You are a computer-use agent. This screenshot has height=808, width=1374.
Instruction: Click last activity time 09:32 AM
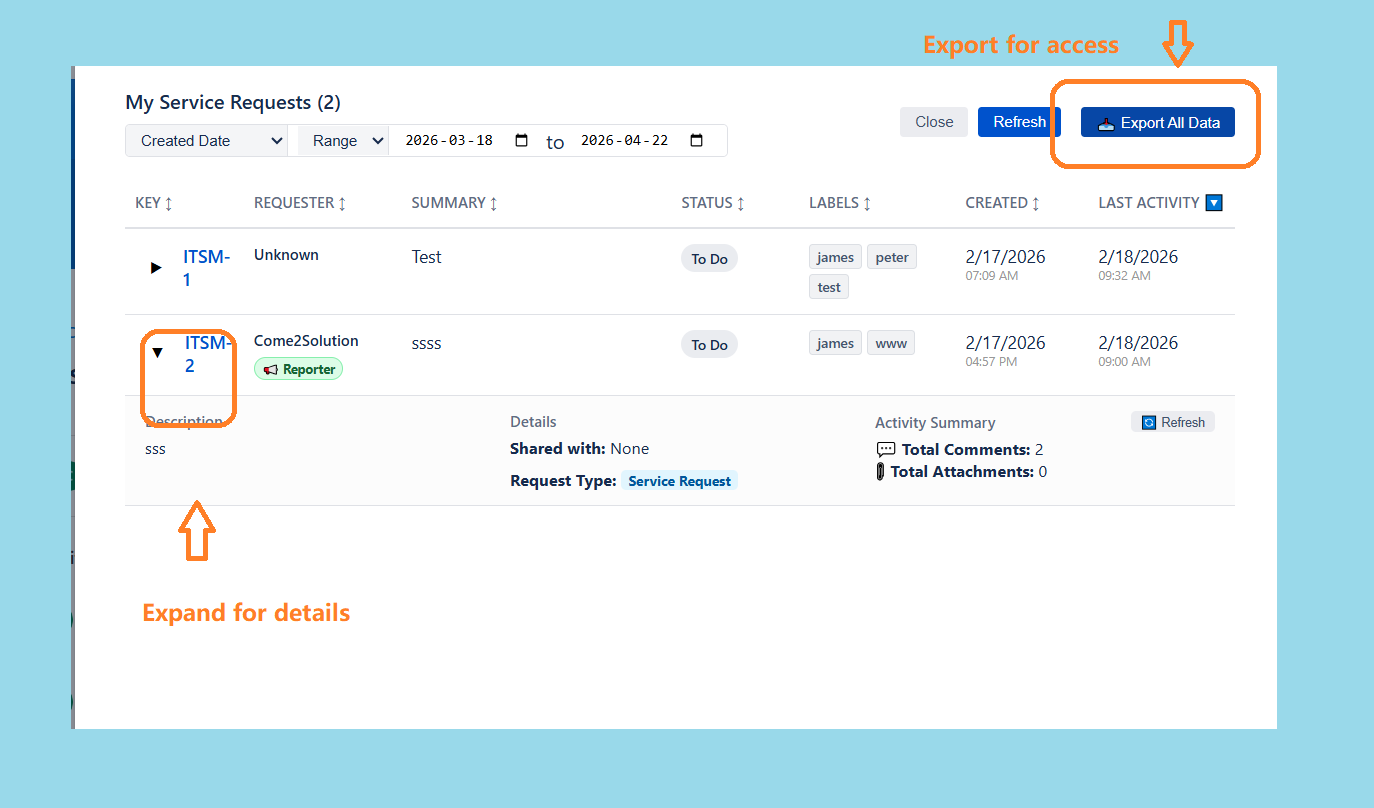[1124, 276]
